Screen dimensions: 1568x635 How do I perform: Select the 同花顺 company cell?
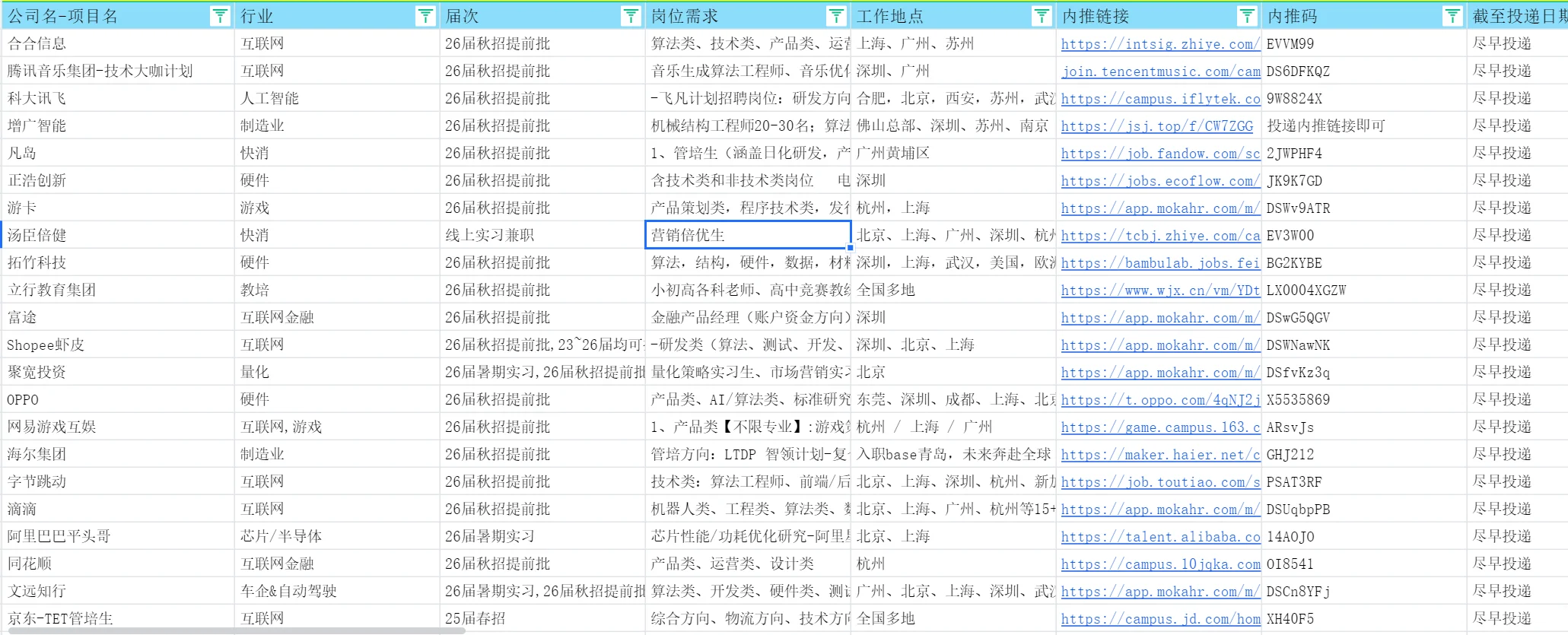click(x=118, y=564)
